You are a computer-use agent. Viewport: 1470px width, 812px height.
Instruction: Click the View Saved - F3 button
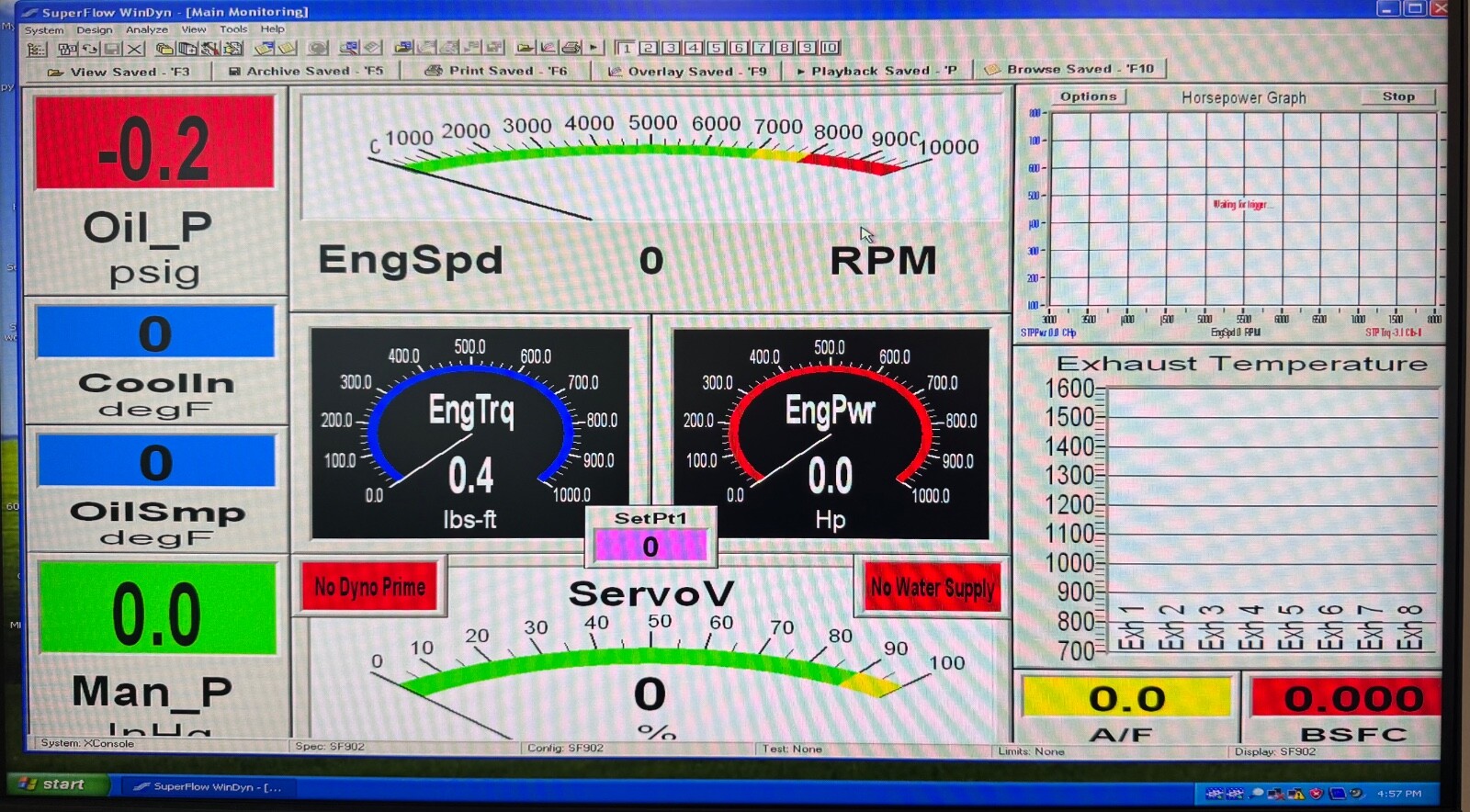119,72
